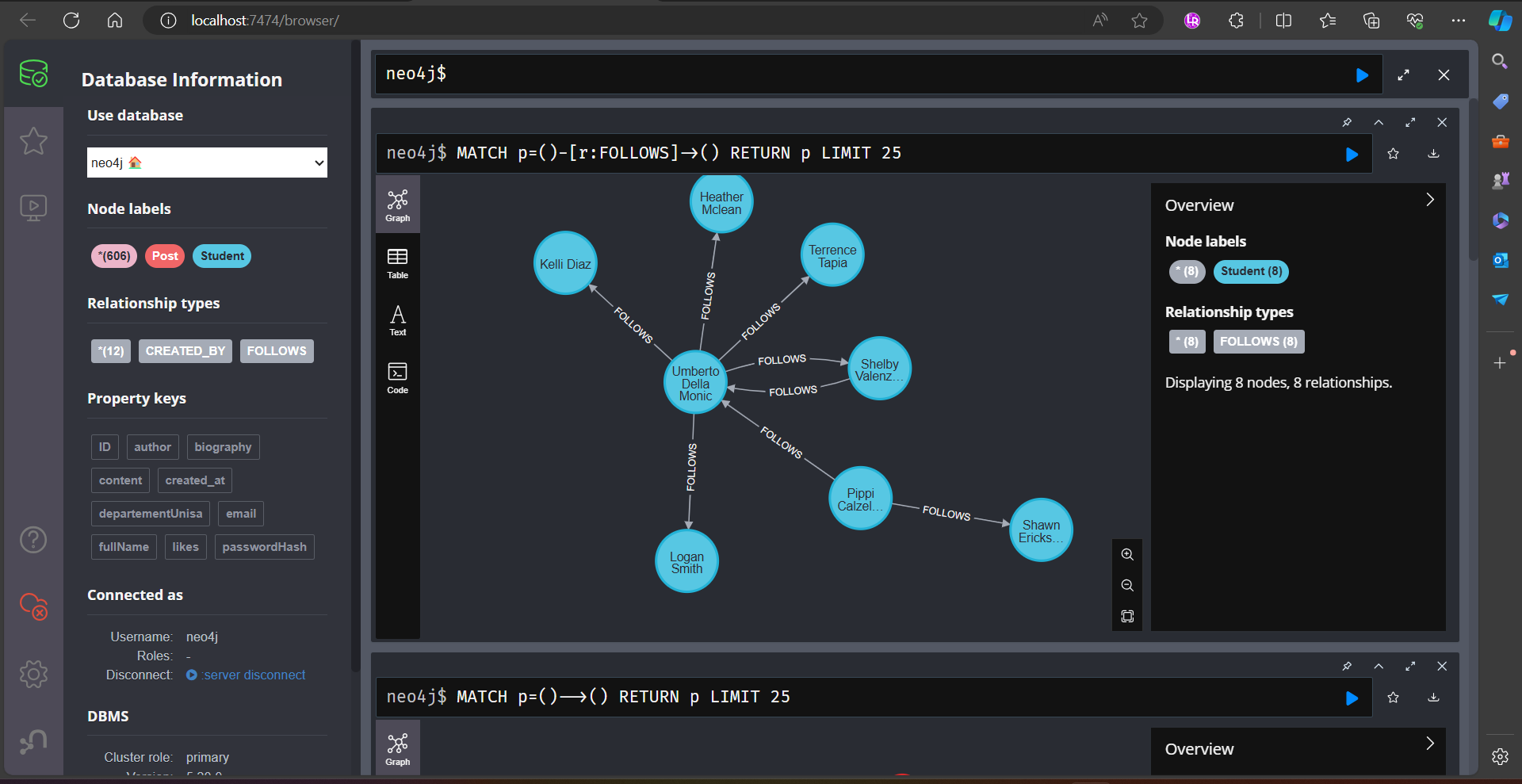Select the Post node label chip
Viewport: 1522px width, 784px height.
point(165,256)
